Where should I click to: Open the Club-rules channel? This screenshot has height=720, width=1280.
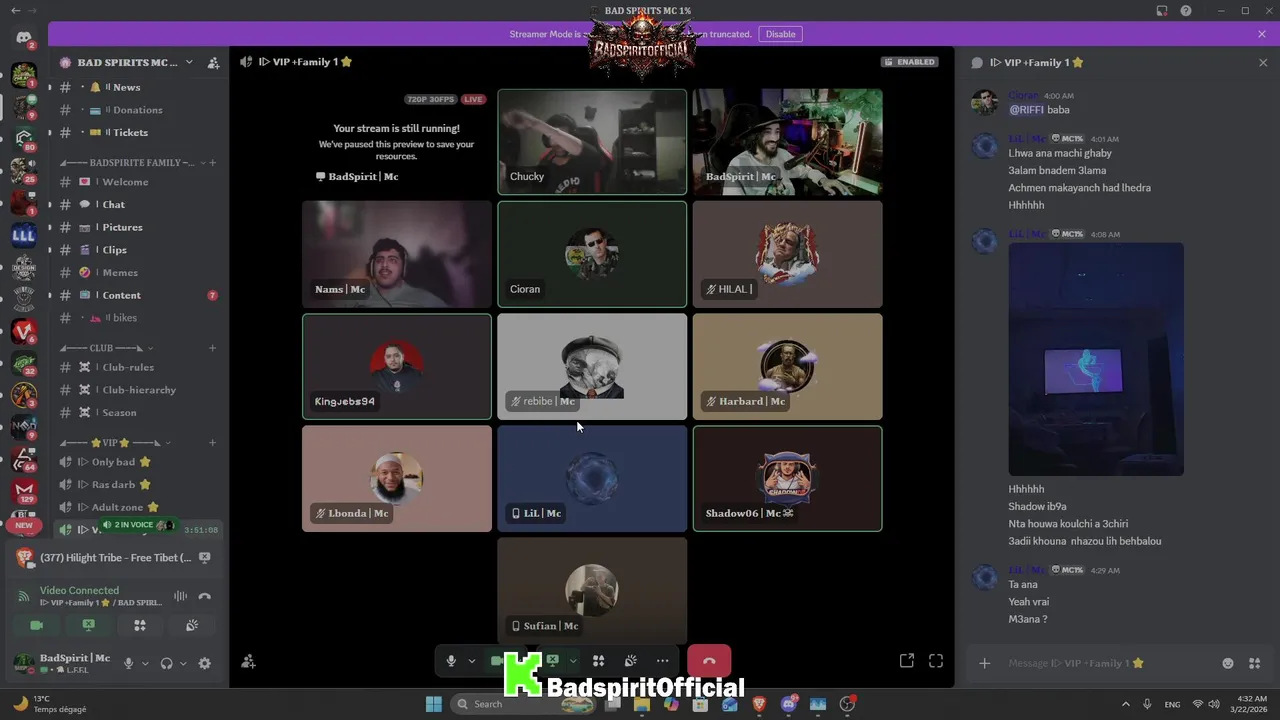pos(140,367)
